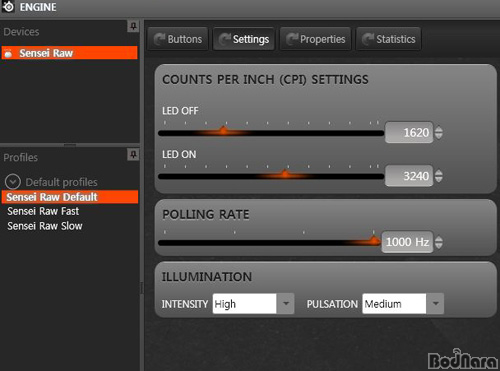Screen dimensions: 500x371
Task: Increase polling rate with up arrow
Action: [x=439, y=238]
